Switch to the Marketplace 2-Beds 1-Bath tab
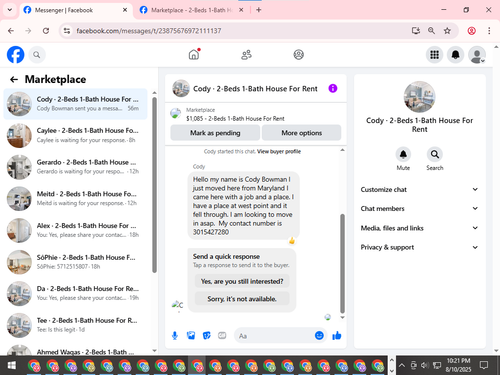500x375 pixels. [192, 10]
